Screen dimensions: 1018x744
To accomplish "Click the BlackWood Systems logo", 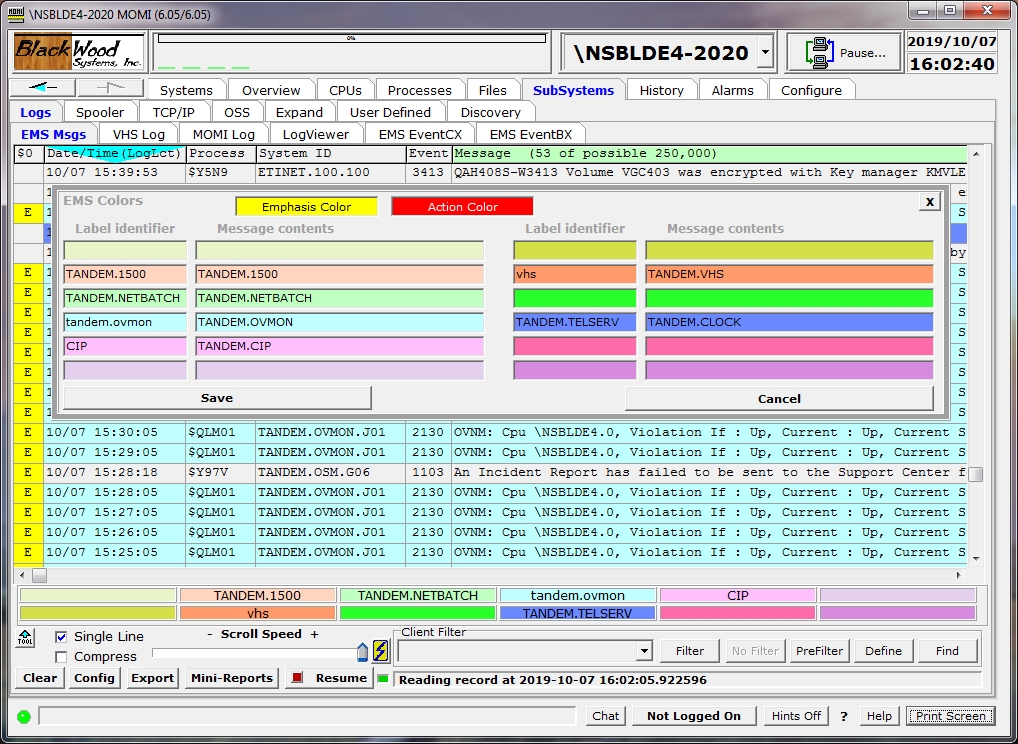I will tap(78, 52).
